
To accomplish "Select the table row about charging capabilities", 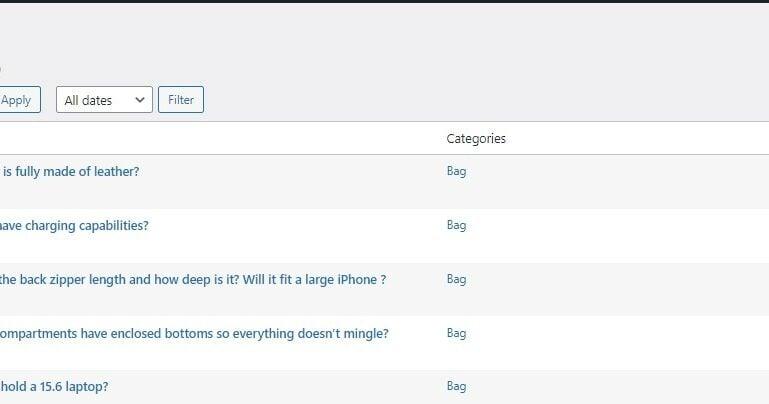I will coord(384,236).
